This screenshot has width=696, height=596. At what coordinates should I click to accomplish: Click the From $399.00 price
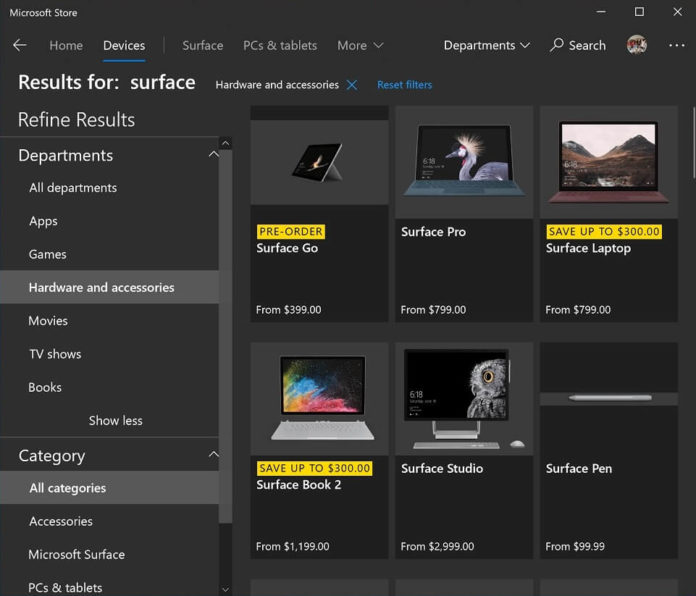pos(289,310)
